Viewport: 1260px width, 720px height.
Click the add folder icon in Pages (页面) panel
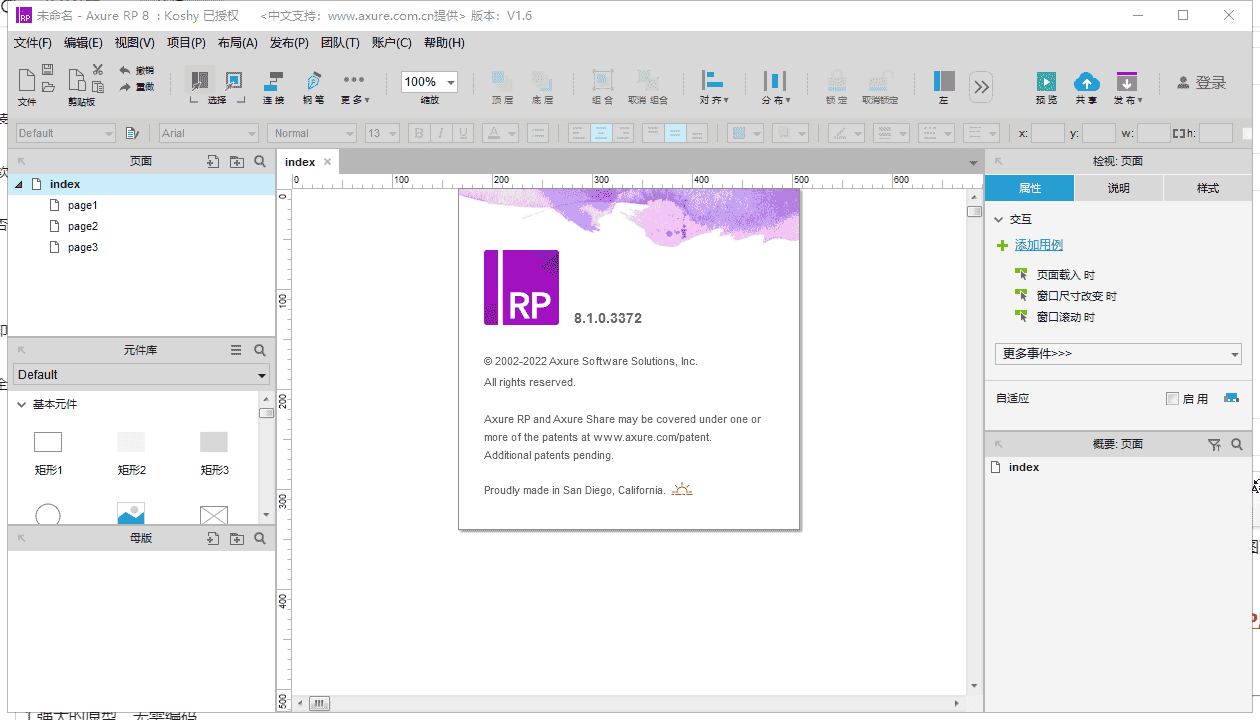tap(236, 162)
